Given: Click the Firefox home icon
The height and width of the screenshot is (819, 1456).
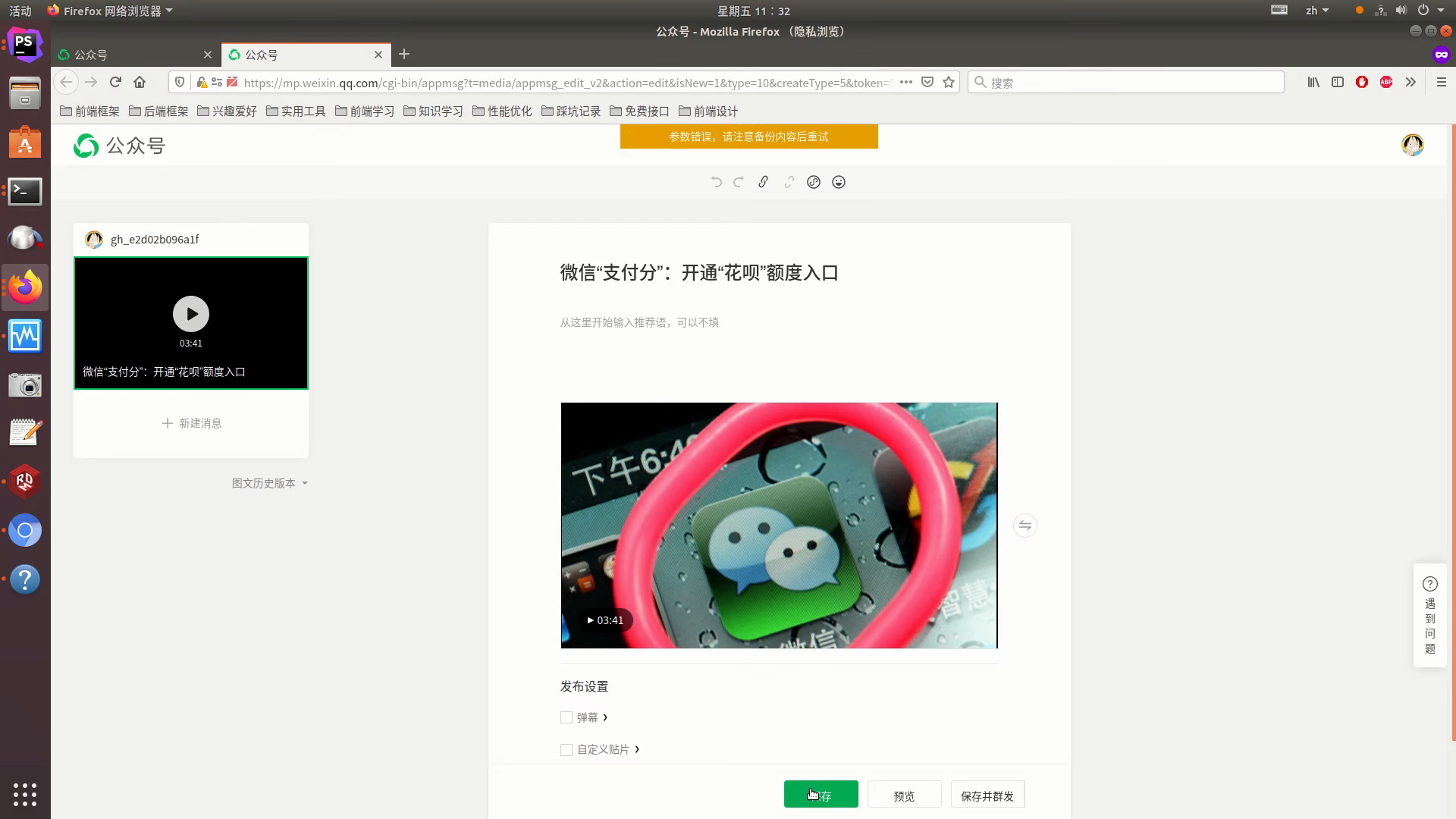Looking at the screenshot, I should tap(140, 82).
